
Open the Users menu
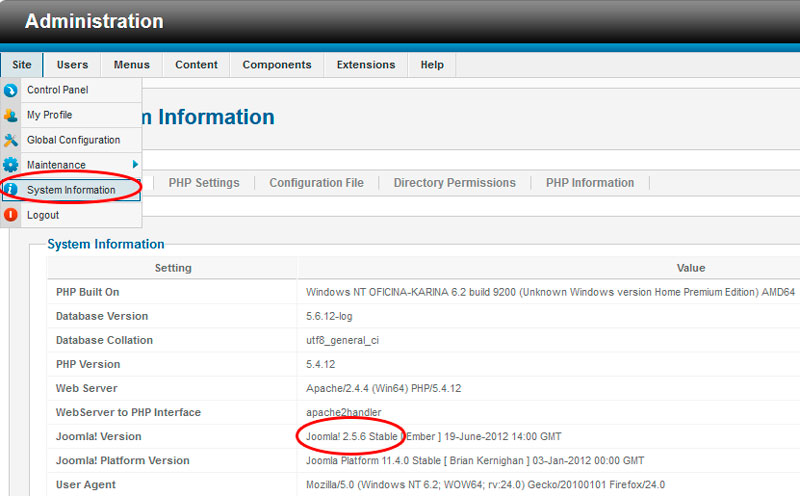point(72,65)
